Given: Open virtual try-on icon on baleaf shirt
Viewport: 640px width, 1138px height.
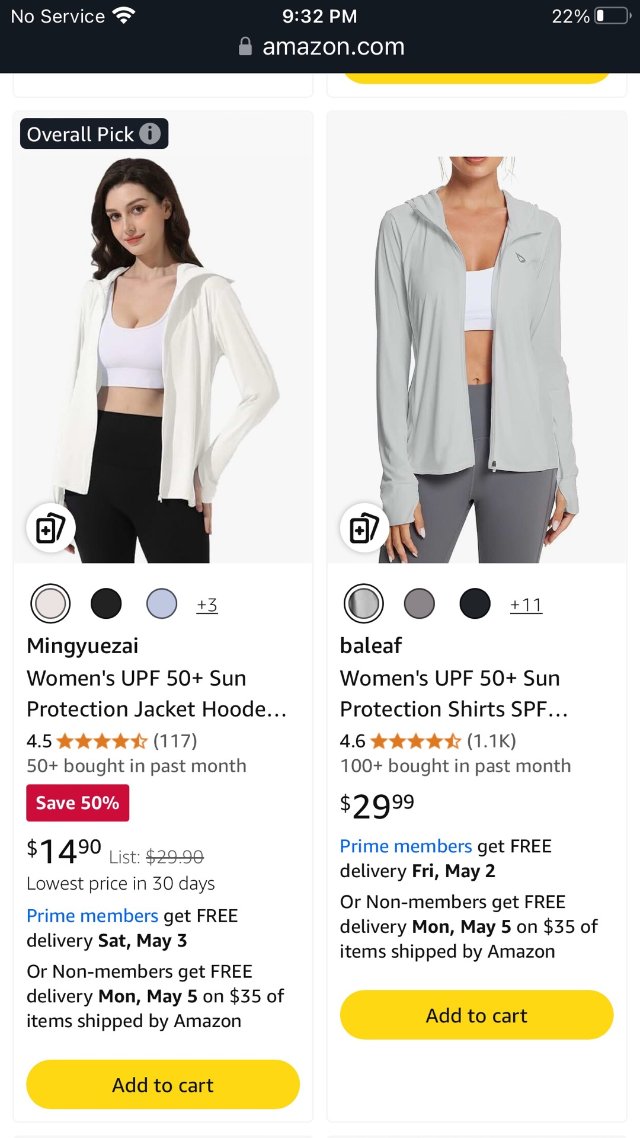Looking at the screenshot, I should pos(364,528).
